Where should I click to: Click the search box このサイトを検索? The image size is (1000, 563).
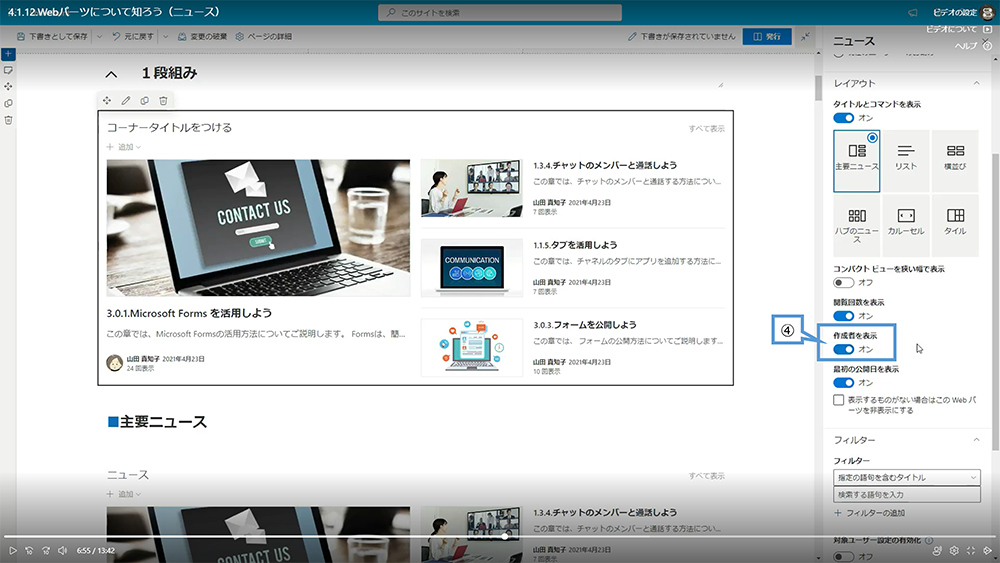tap(499, 13)
